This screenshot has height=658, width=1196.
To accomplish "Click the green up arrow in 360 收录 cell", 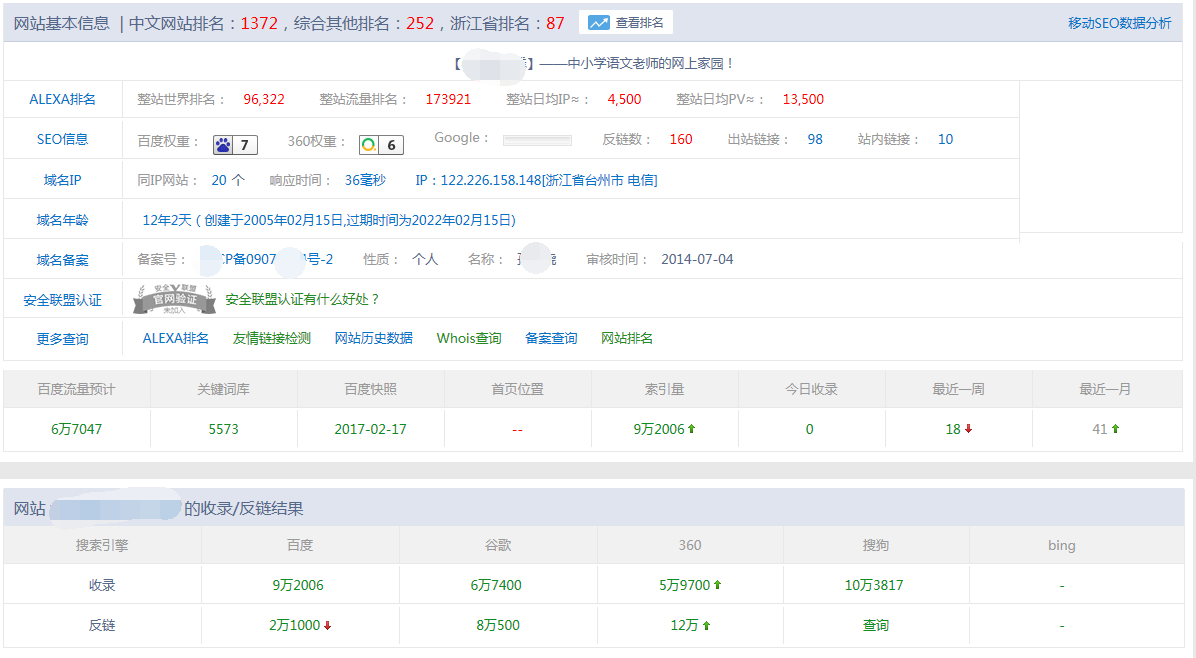I will point(716,584).
